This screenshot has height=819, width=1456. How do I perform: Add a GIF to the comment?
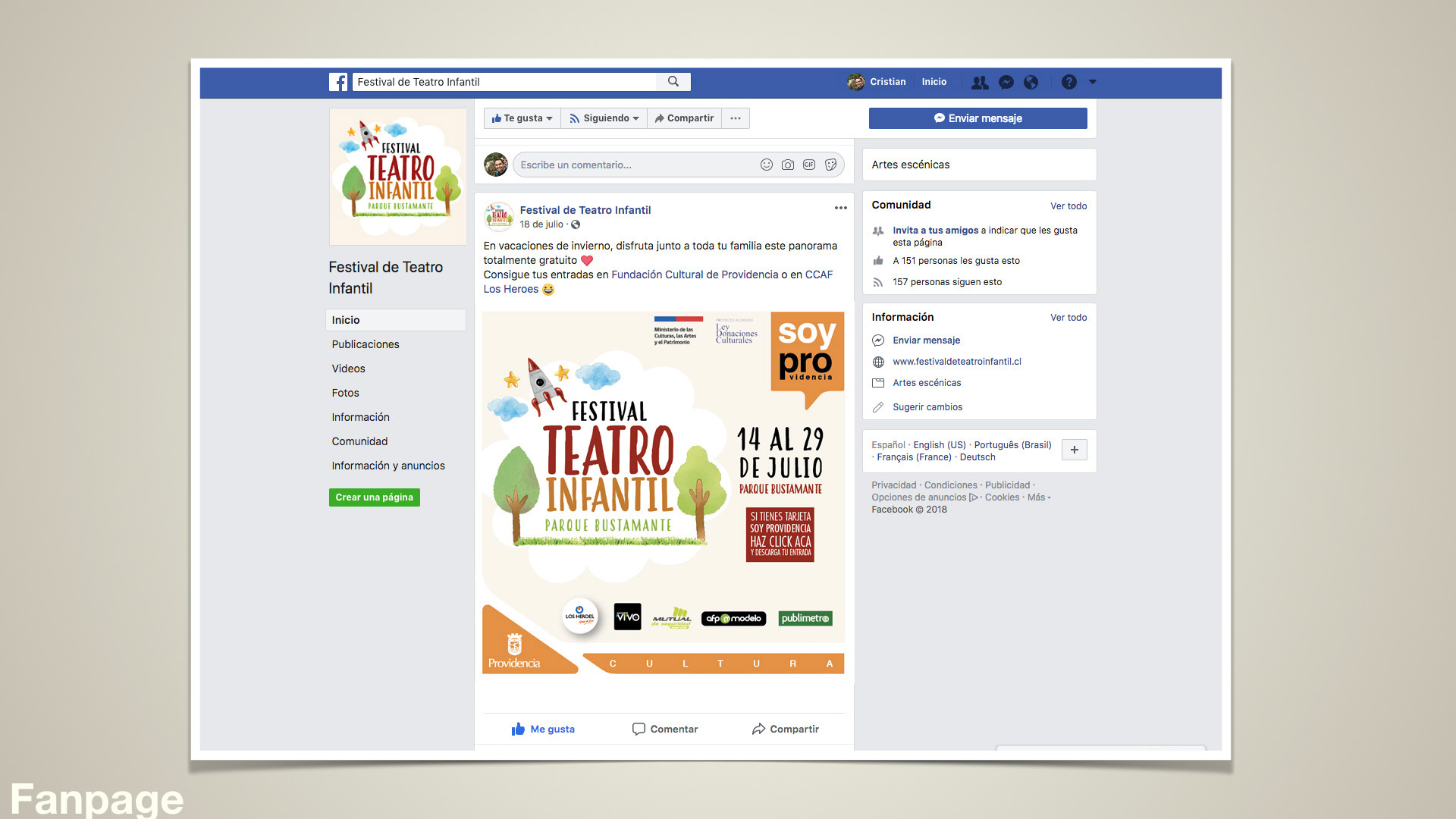pos(809,165)
